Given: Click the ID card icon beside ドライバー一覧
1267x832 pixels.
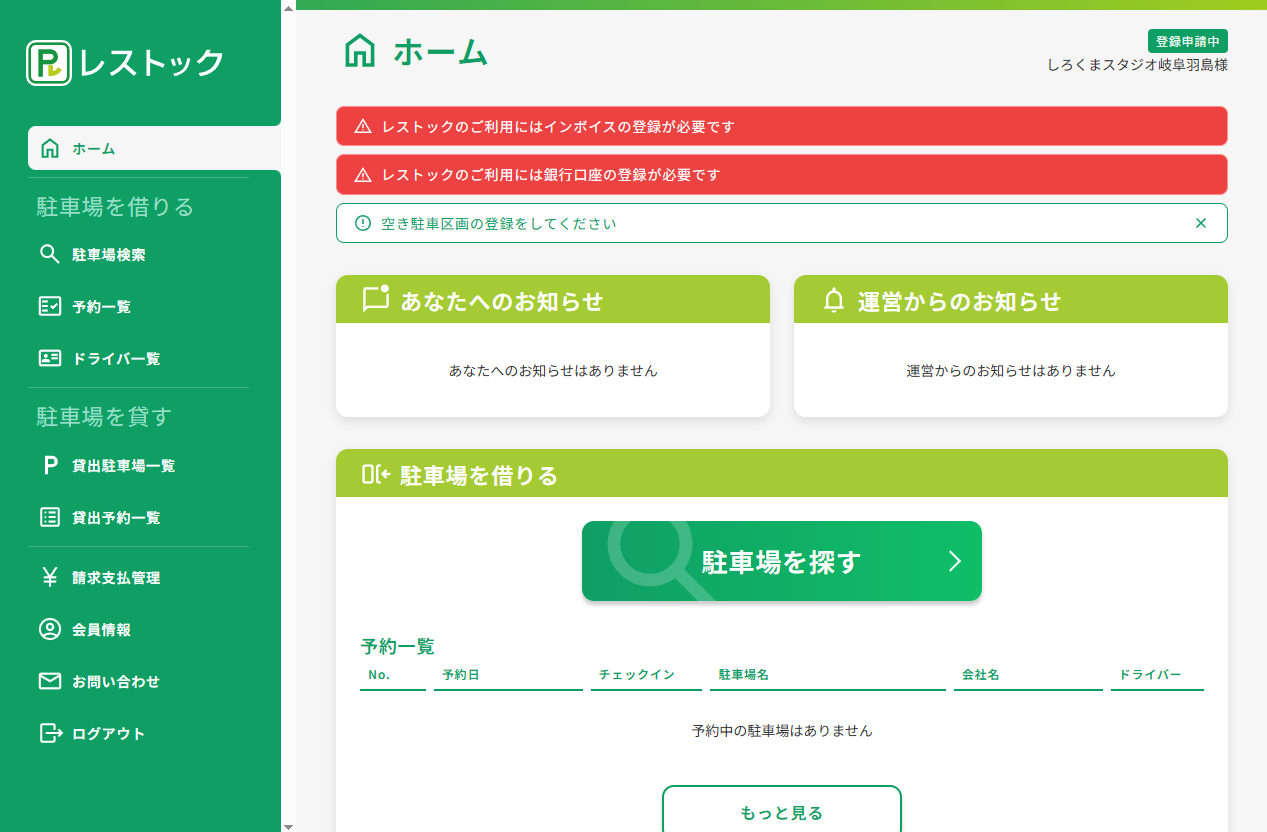Looking at the screenshot, I should click(x=49, y=358).
